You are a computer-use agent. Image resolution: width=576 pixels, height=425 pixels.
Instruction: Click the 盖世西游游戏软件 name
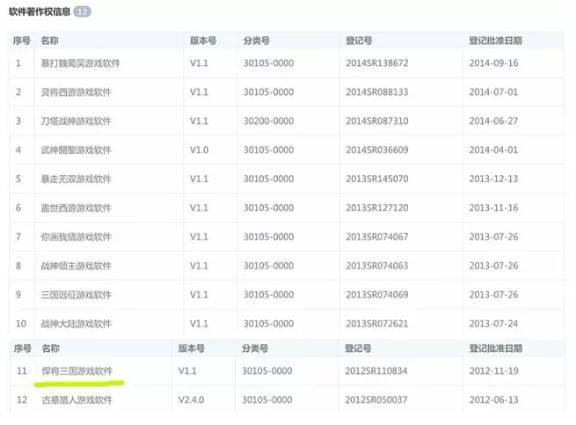[x=76, y=208]
